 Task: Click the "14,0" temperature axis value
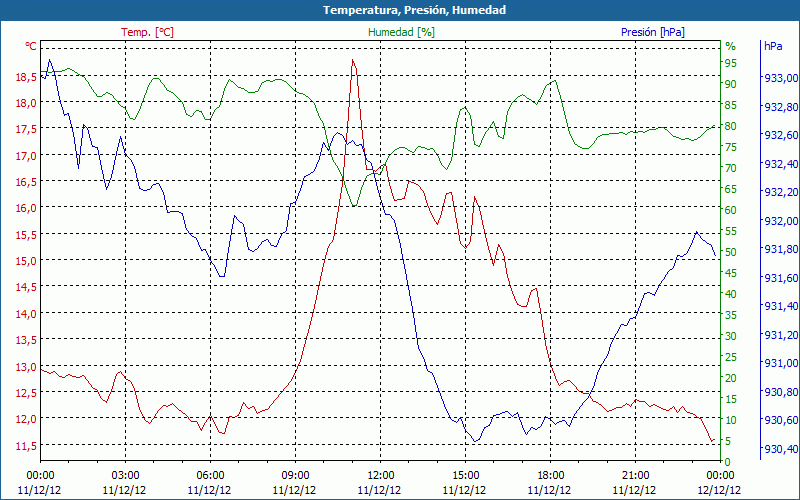(x=26, y=314)
